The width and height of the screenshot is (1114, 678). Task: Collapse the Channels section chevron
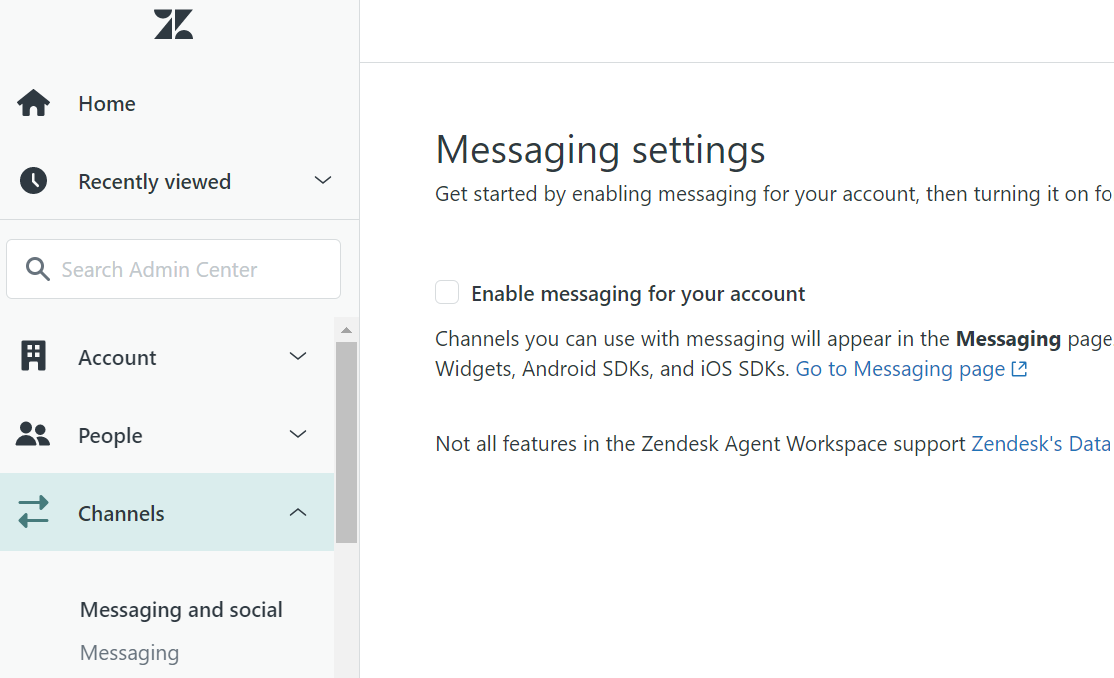tap(298, 513)
